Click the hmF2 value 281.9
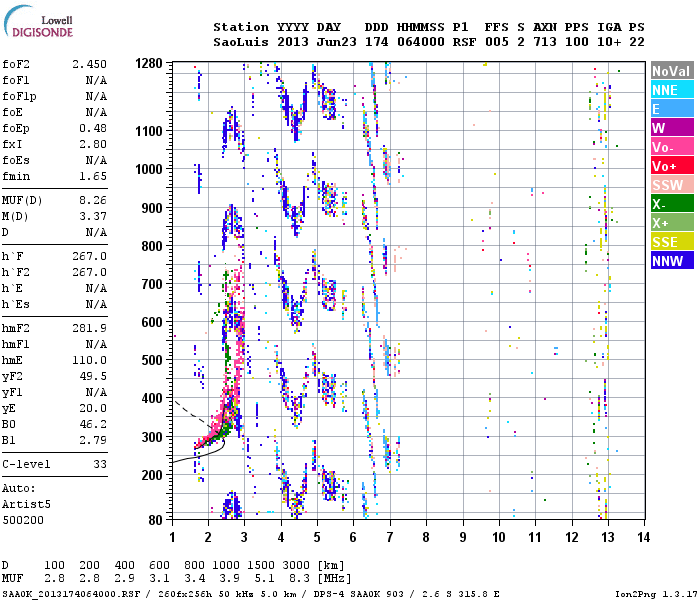The width and height of the screenshot is (700, 600). (89, 328)
